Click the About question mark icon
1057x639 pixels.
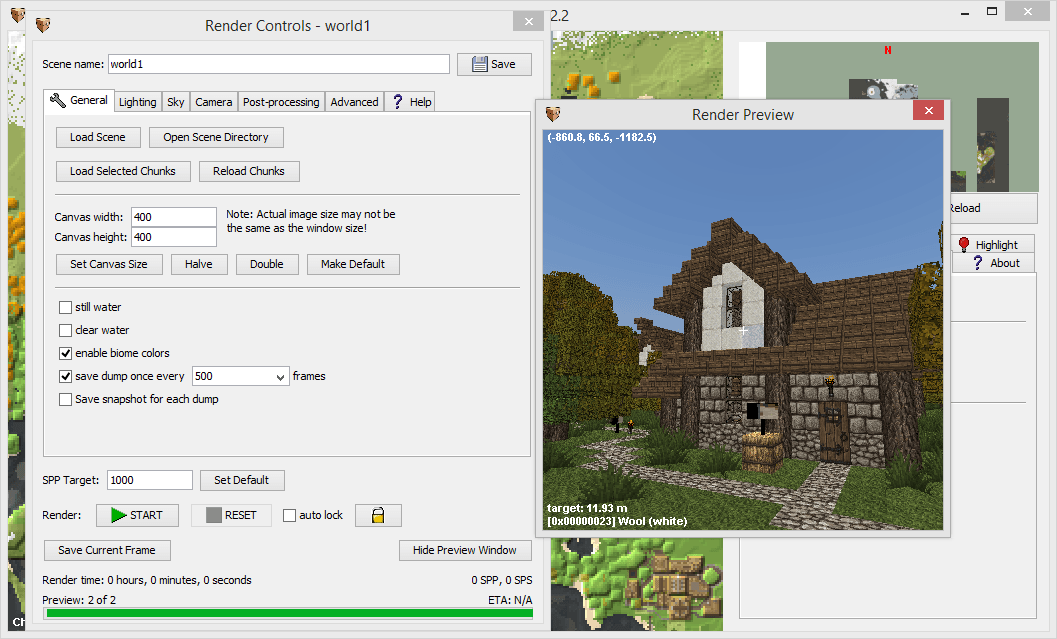click(x=977, y=263)
